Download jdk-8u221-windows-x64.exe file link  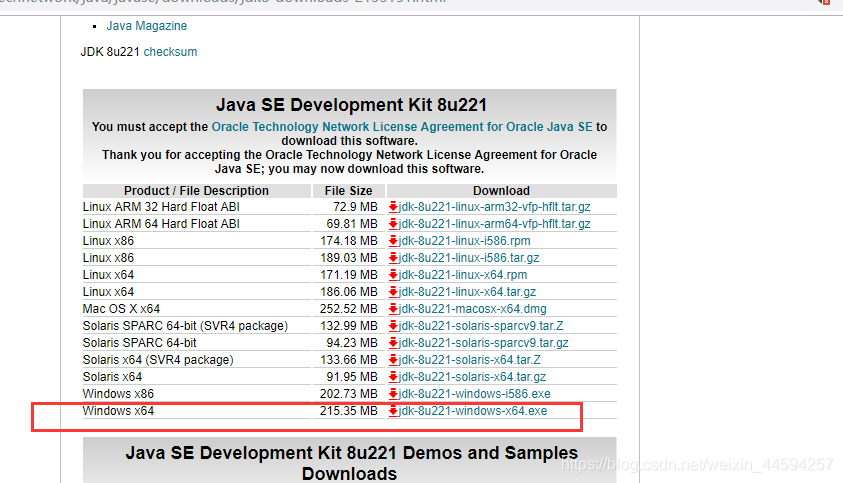473,411
